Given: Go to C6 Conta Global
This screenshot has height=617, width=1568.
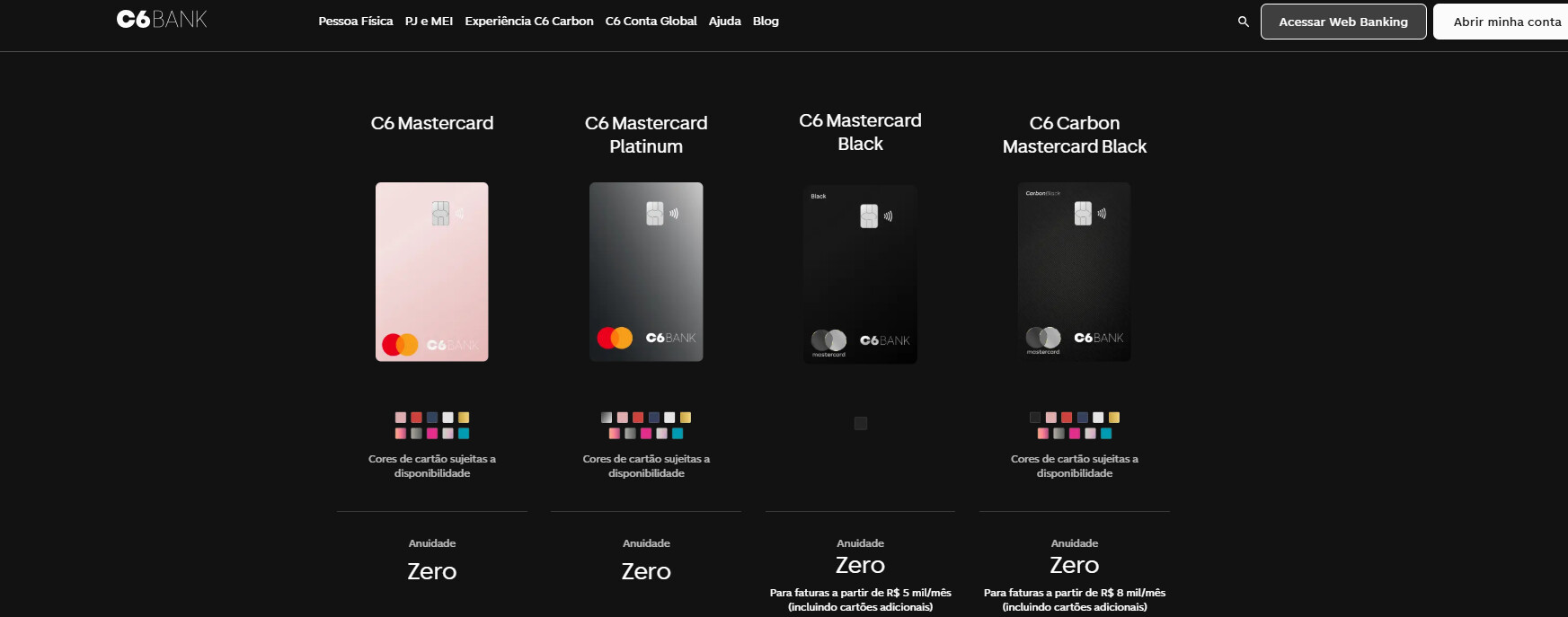Looking at the screenshot, I should pyautogui.click(x=651, y=21).
